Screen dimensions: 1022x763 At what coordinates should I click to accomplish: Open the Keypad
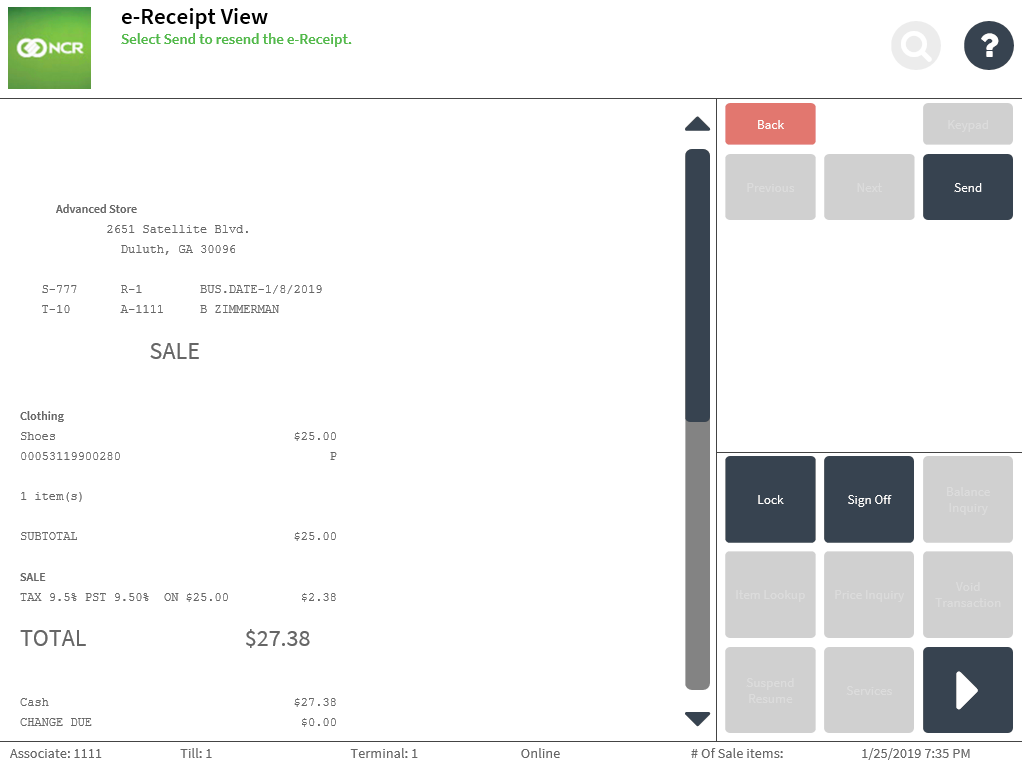(x=967, y=125)
